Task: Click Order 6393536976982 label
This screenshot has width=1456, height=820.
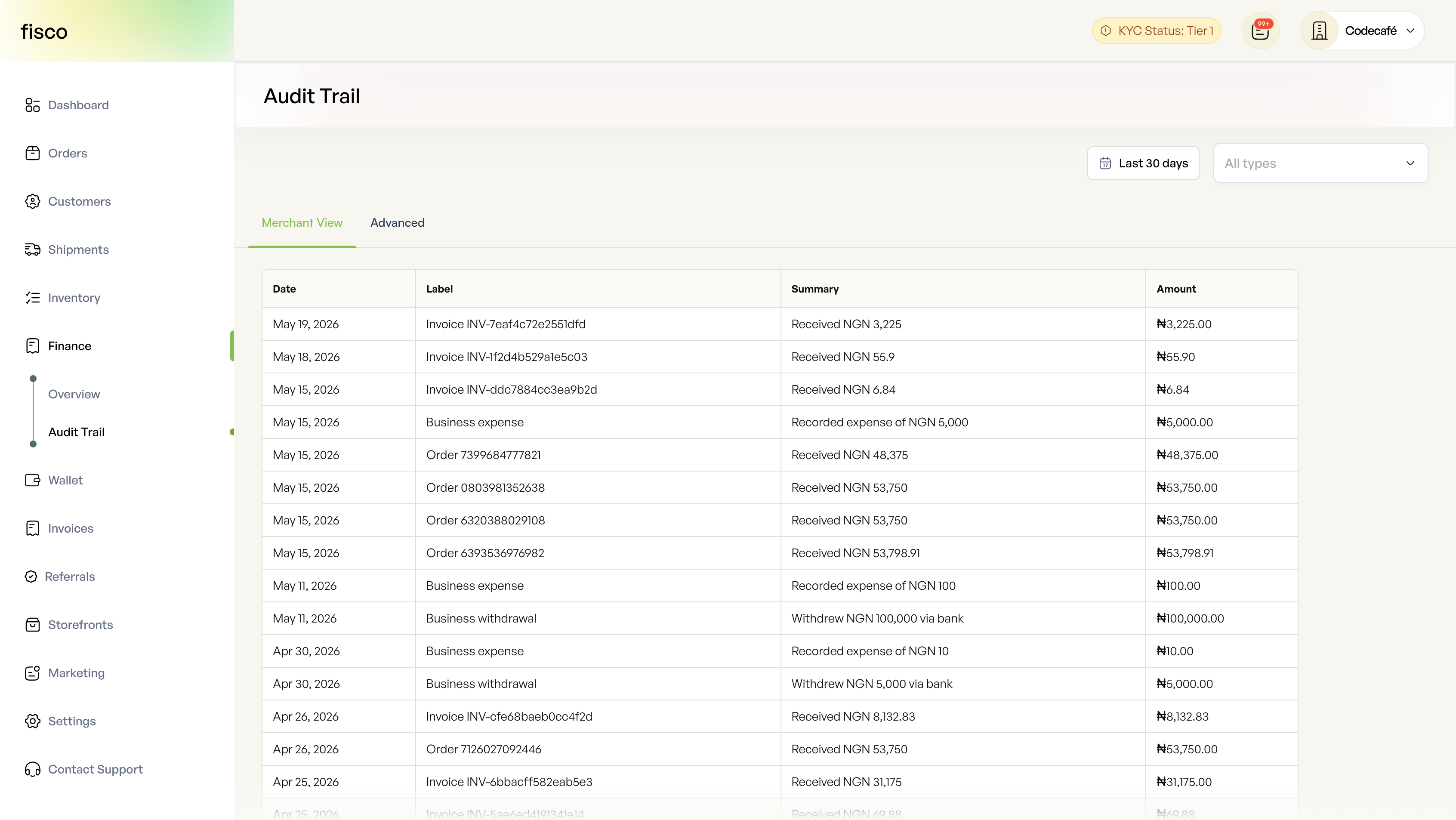Action: click(x=485, y=553)
